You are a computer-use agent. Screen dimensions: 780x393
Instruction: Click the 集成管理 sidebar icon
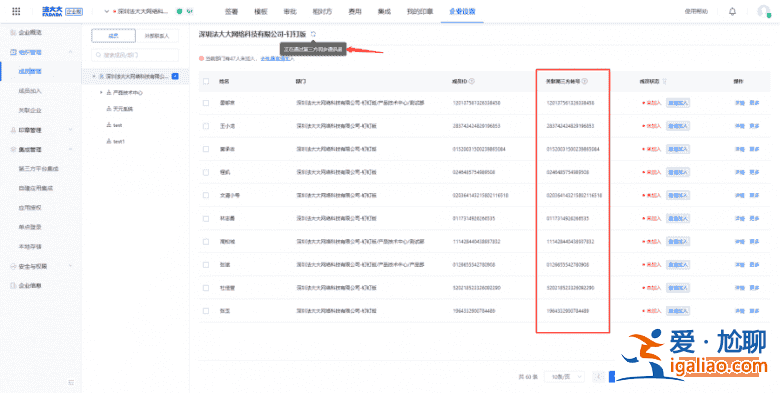pos(13,149)
